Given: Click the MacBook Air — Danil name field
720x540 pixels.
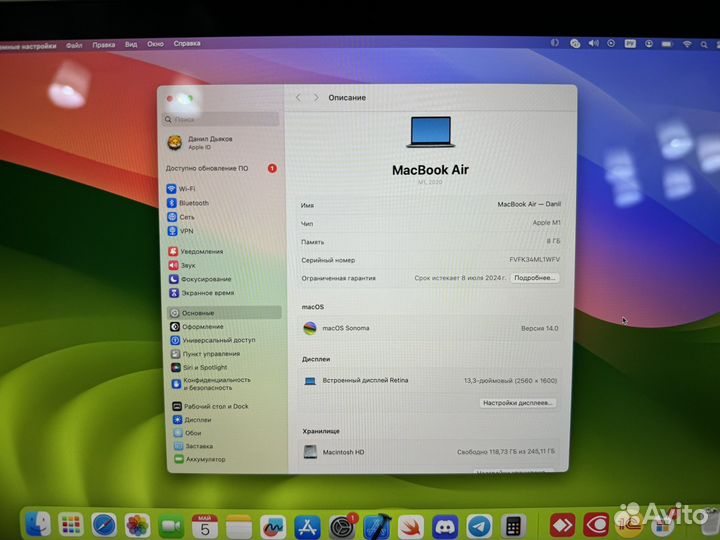Looking at the screenshot, I should coord(529,204).
